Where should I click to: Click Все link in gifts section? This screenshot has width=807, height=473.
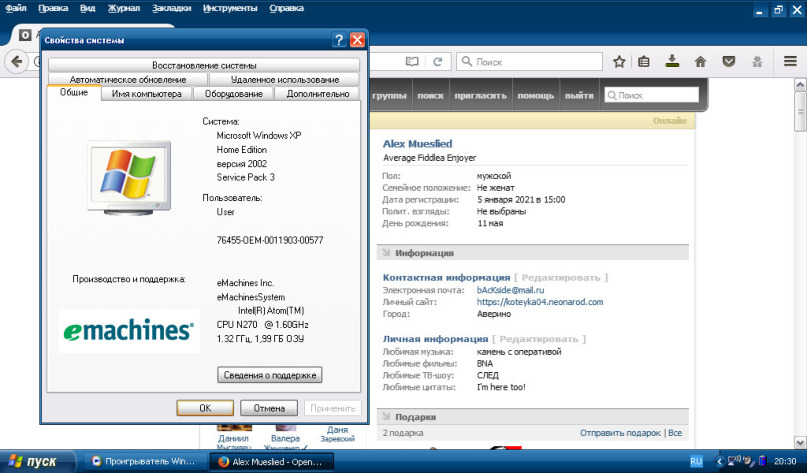pos(675,433)
